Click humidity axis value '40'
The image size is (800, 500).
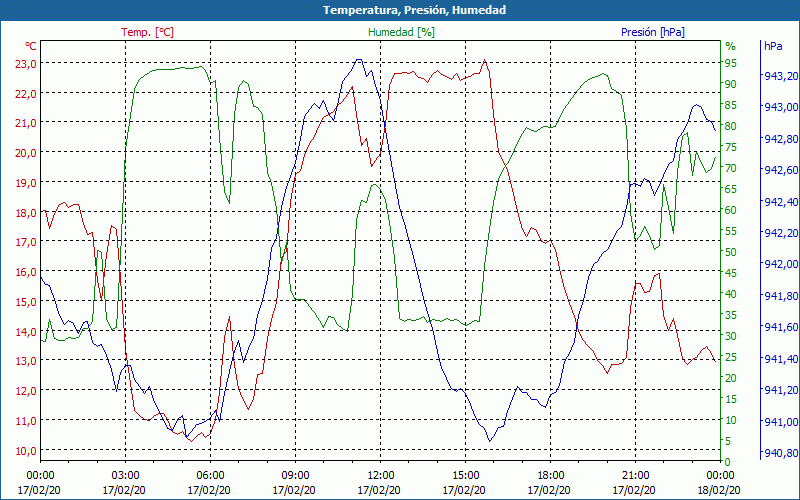click(x=731, y=294)
